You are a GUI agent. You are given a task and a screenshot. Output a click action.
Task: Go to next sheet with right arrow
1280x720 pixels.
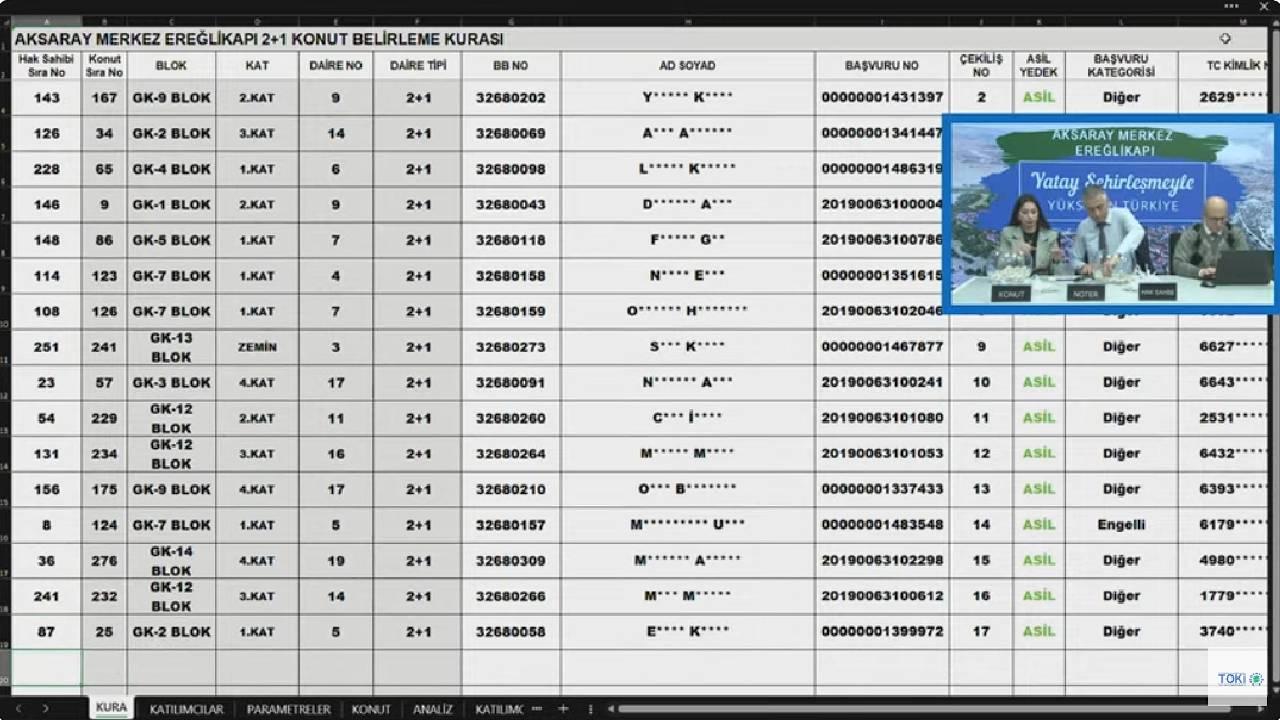click(x=45, y=708)
